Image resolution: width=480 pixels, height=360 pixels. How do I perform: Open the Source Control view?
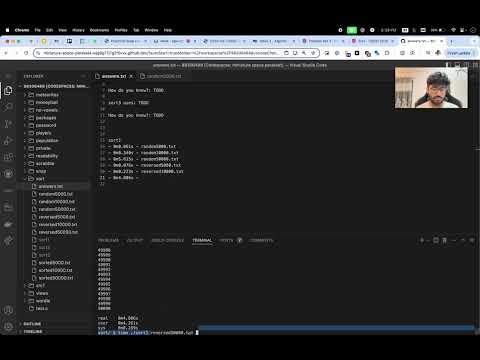pyautogui.click(x=8, y=124)
